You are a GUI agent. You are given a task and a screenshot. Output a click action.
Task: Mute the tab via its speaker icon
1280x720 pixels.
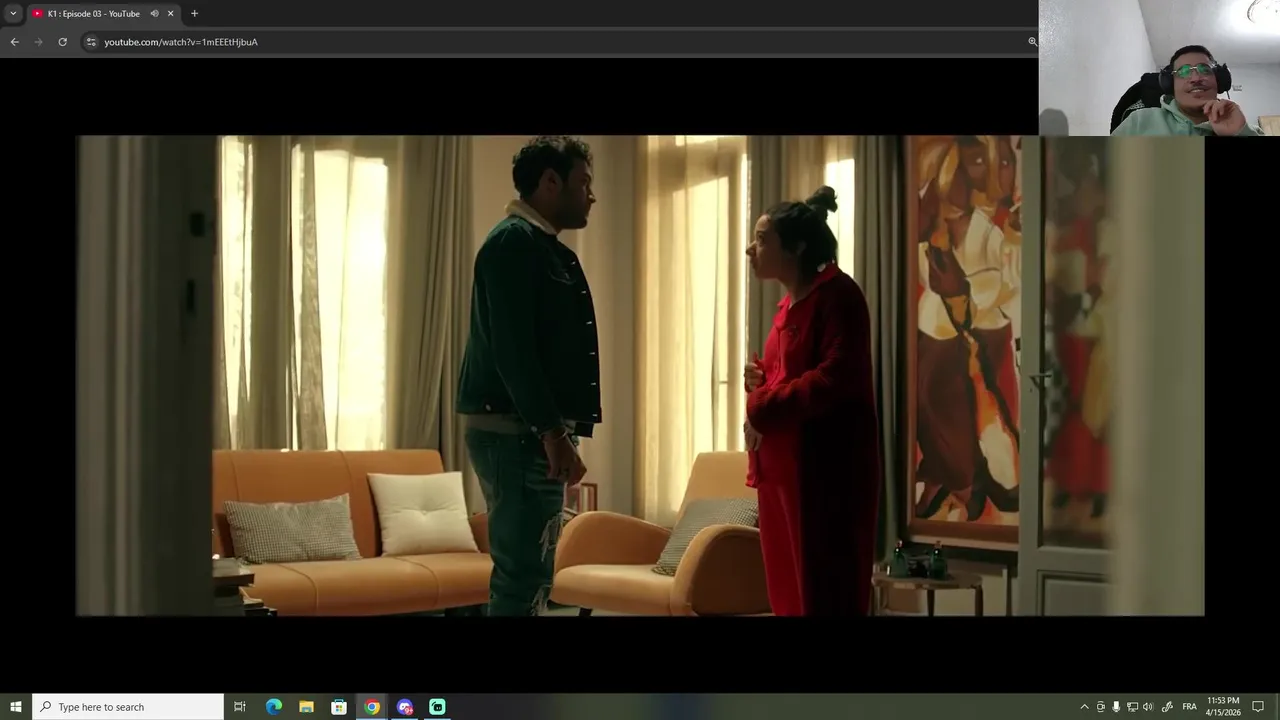[154, 13]
